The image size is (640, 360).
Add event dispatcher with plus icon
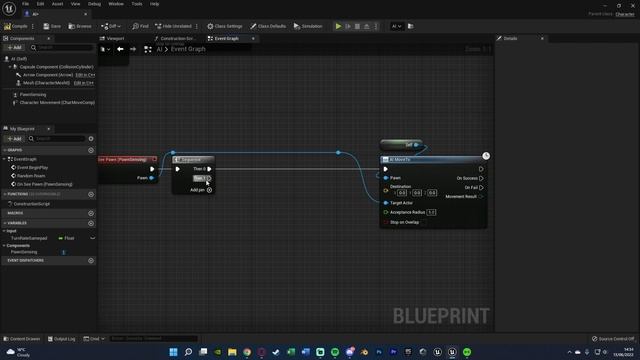[91, 260]
